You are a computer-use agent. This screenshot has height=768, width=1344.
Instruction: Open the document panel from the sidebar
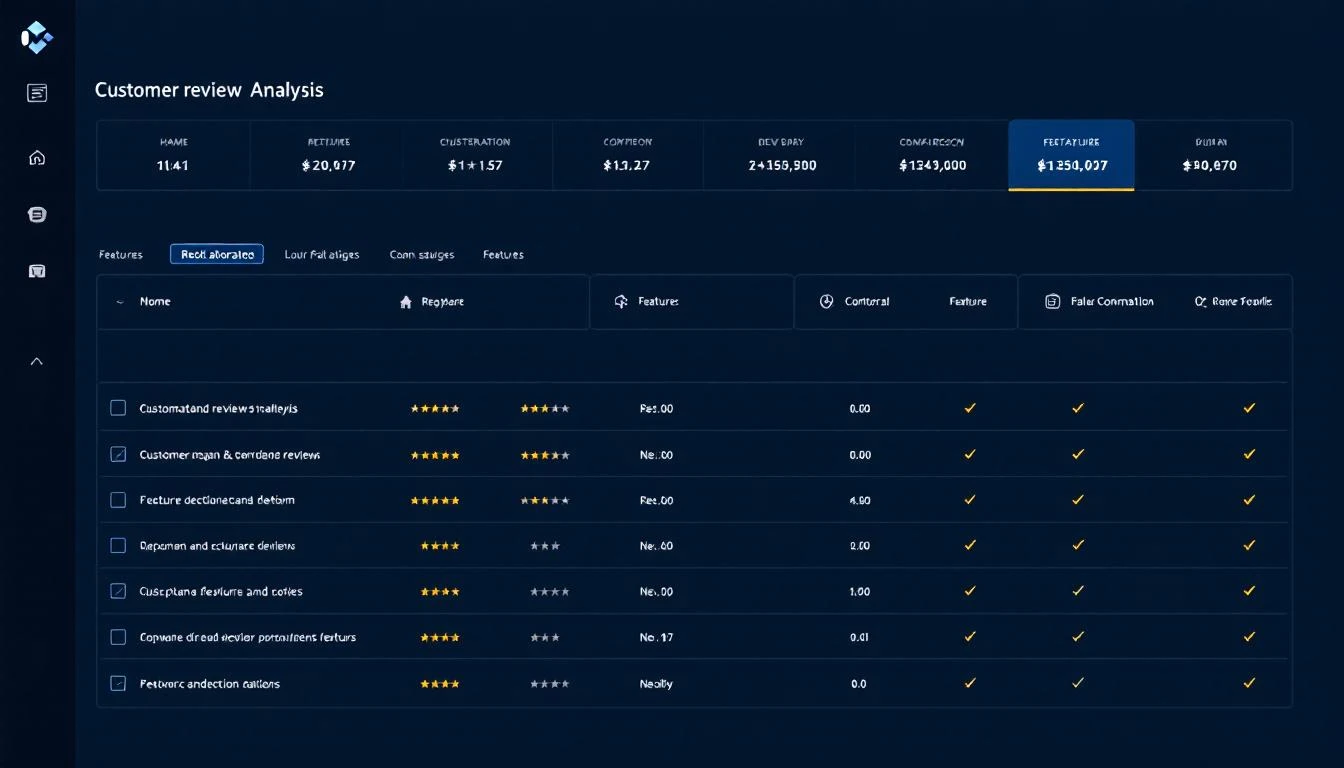(x=37, y=92)
